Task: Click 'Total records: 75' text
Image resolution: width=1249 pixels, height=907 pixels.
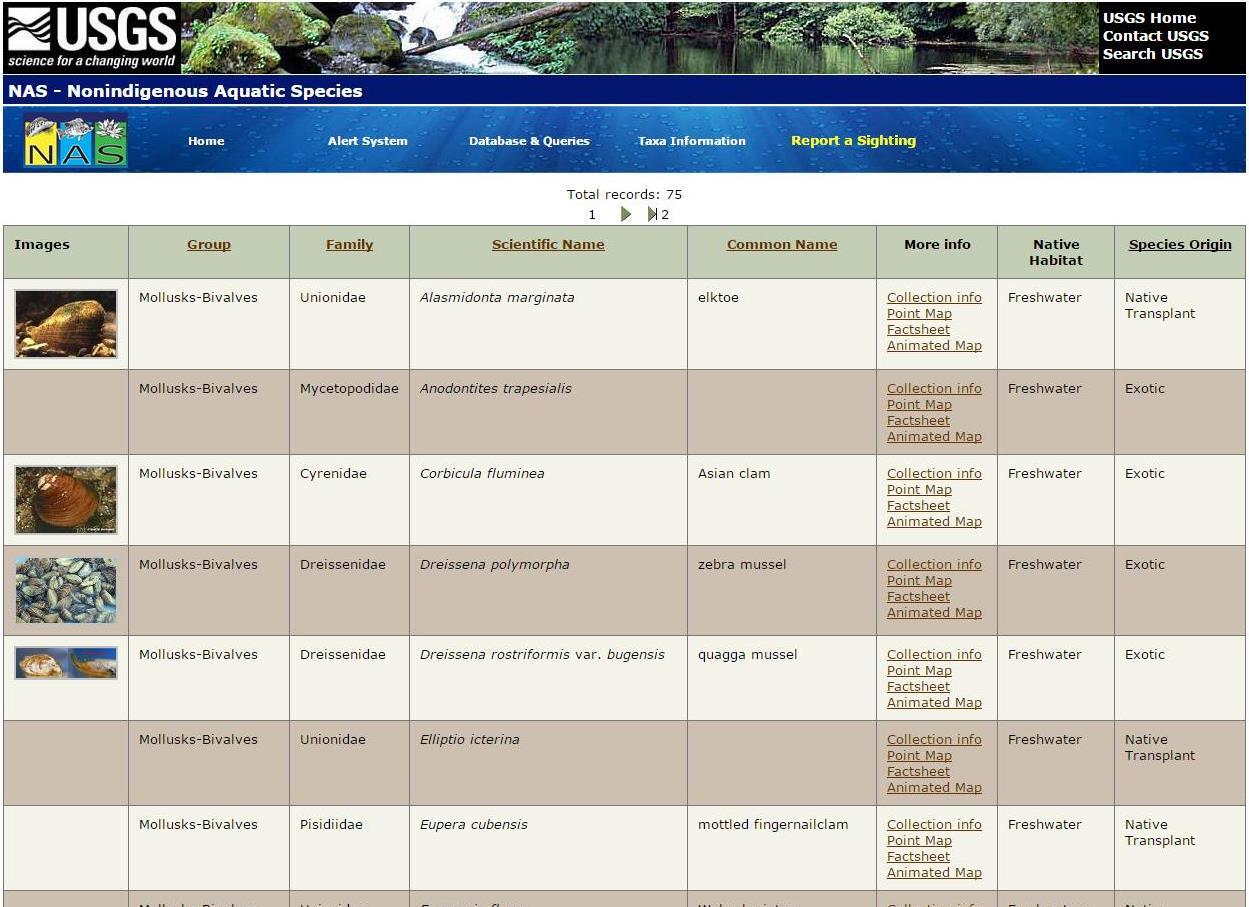Action: (624, 194)
